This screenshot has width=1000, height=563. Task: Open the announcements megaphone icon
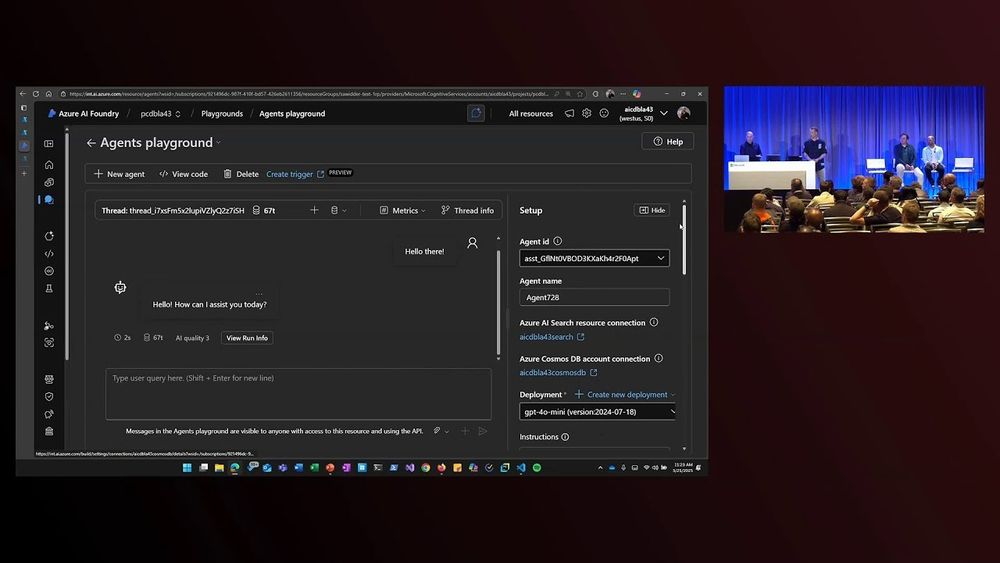(570, 113)
